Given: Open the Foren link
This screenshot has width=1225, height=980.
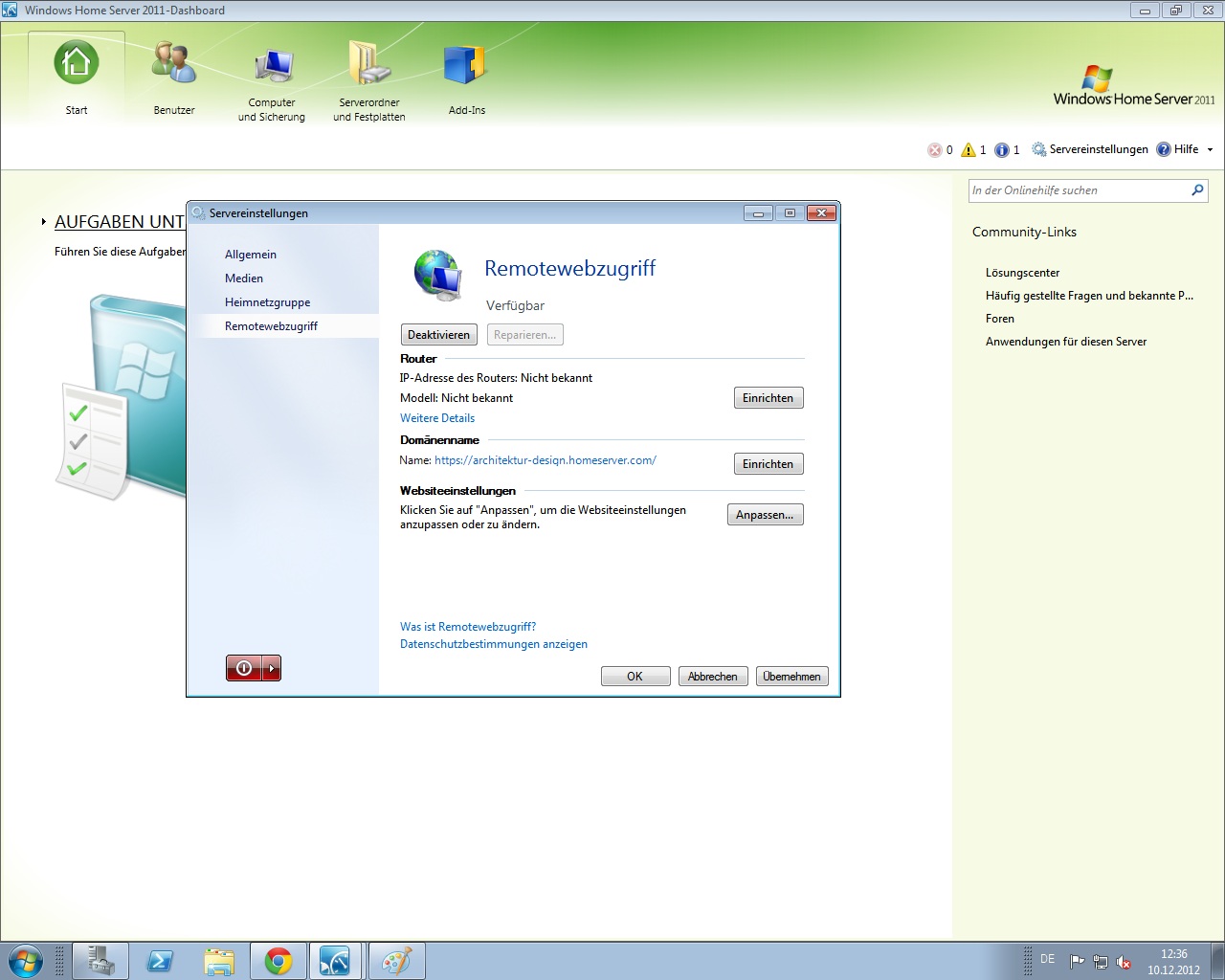Looking at the screenshot, I should [x=1000, y=319].
